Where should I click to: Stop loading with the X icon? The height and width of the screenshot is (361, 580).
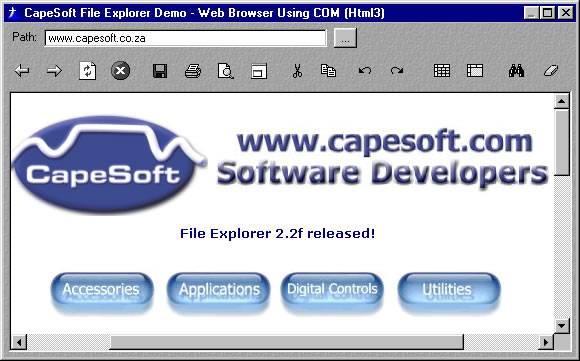120,70
